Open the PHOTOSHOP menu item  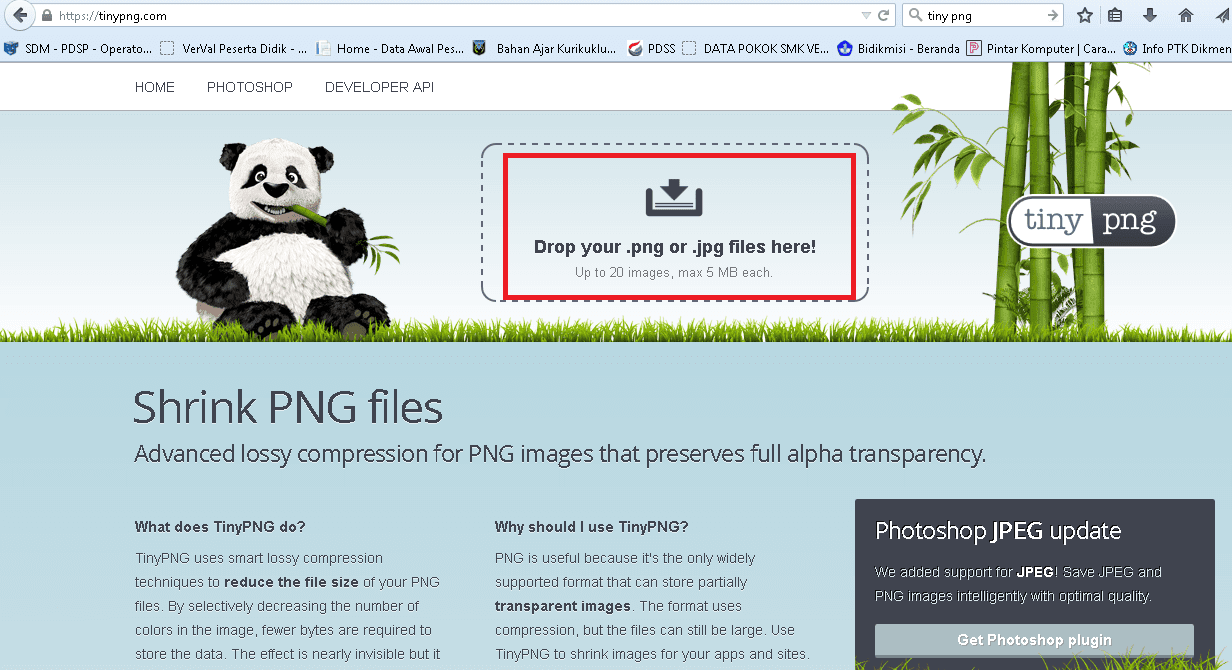(250, 88)
